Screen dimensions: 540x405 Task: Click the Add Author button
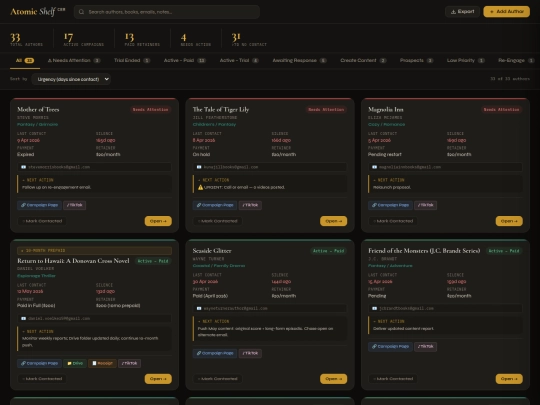(506, 11)
